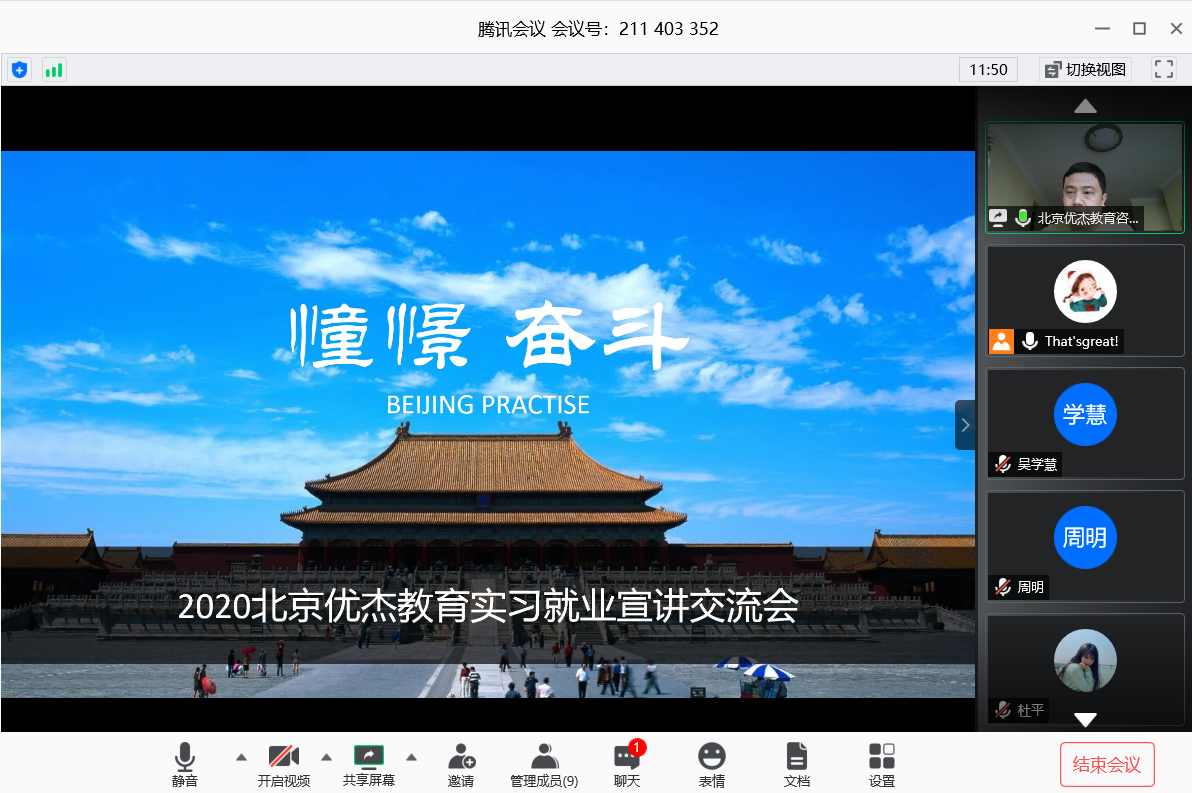Click the 切换视图 switch view button

[1086, 70]
